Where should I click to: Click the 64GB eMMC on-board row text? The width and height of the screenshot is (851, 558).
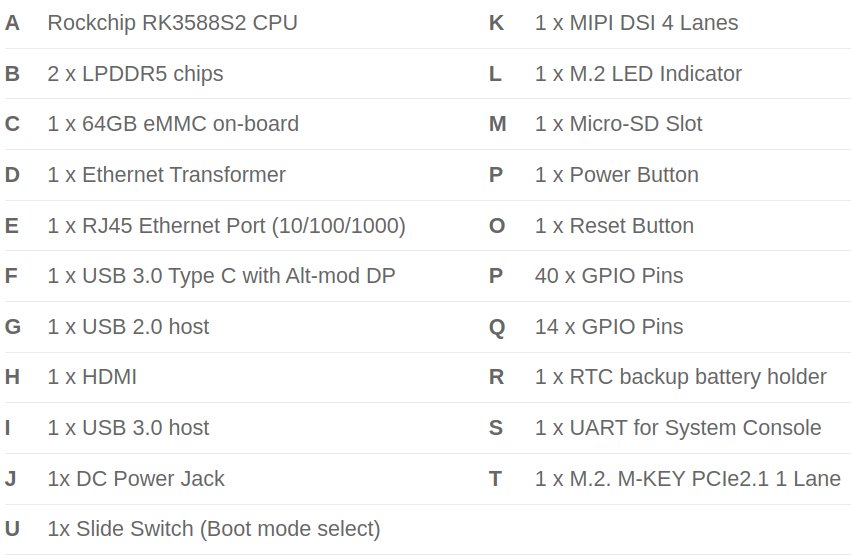point(173,124)
